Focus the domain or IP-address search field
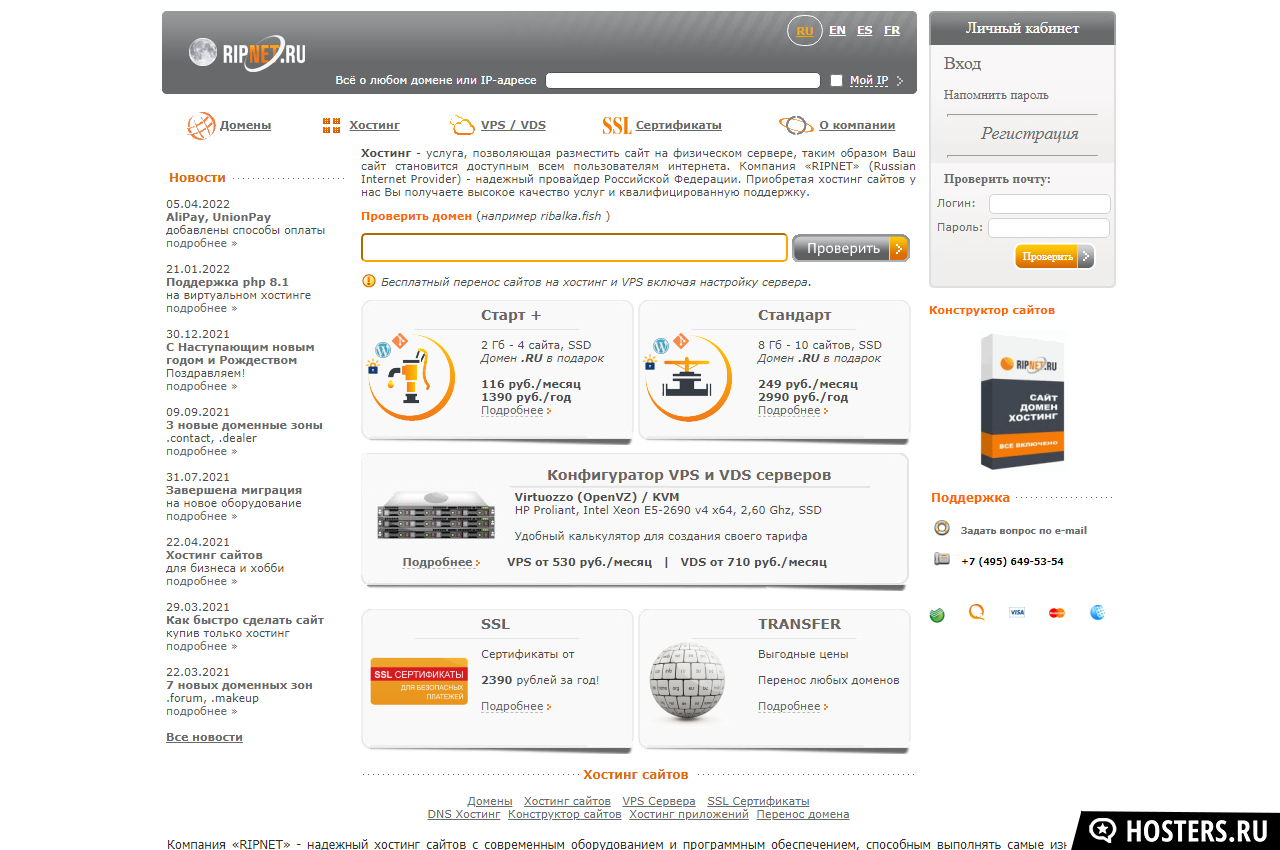 683,81
